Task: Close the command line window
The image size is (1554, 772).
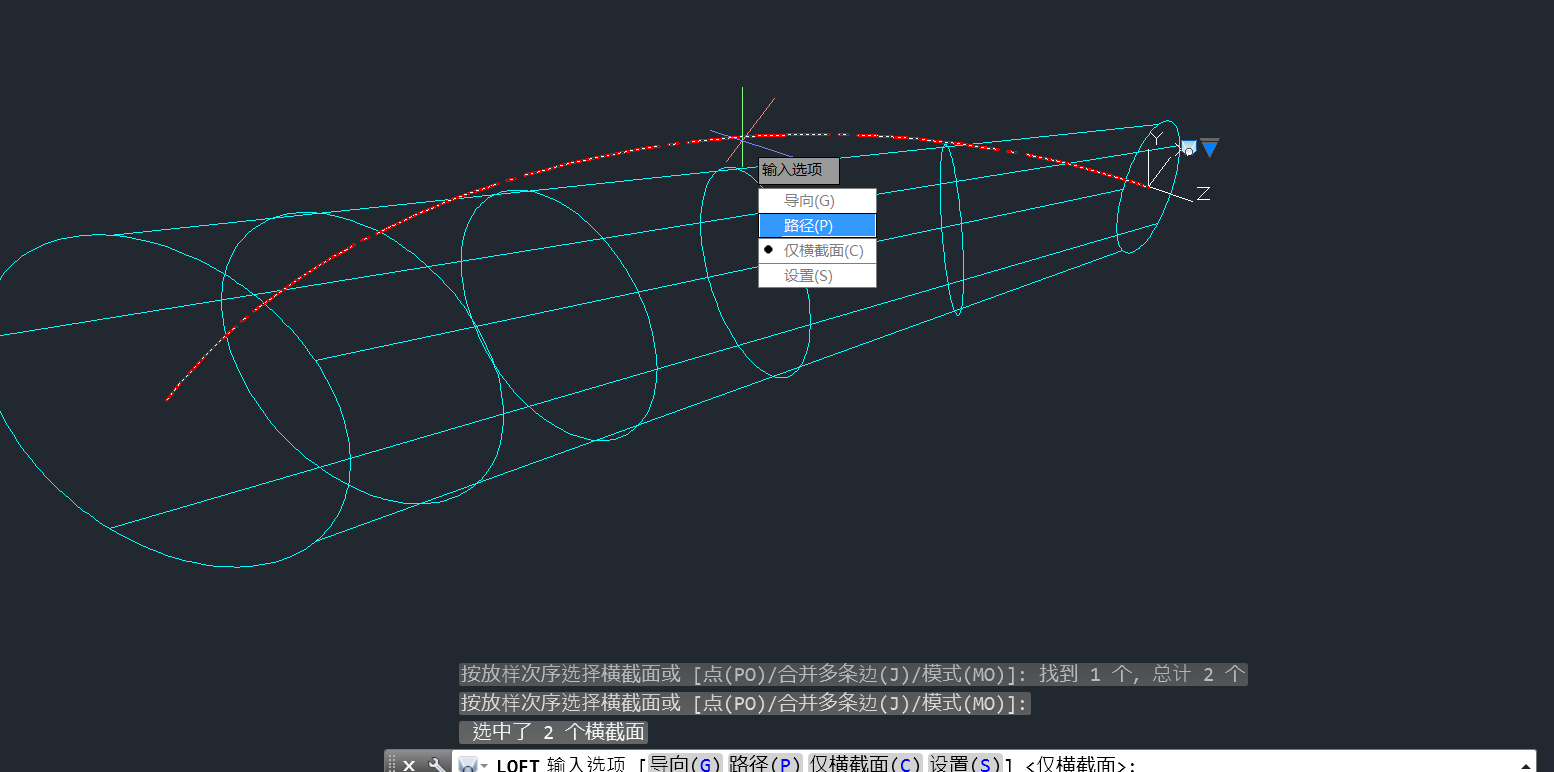Action: pyautogui.click(x=409, y=765)
